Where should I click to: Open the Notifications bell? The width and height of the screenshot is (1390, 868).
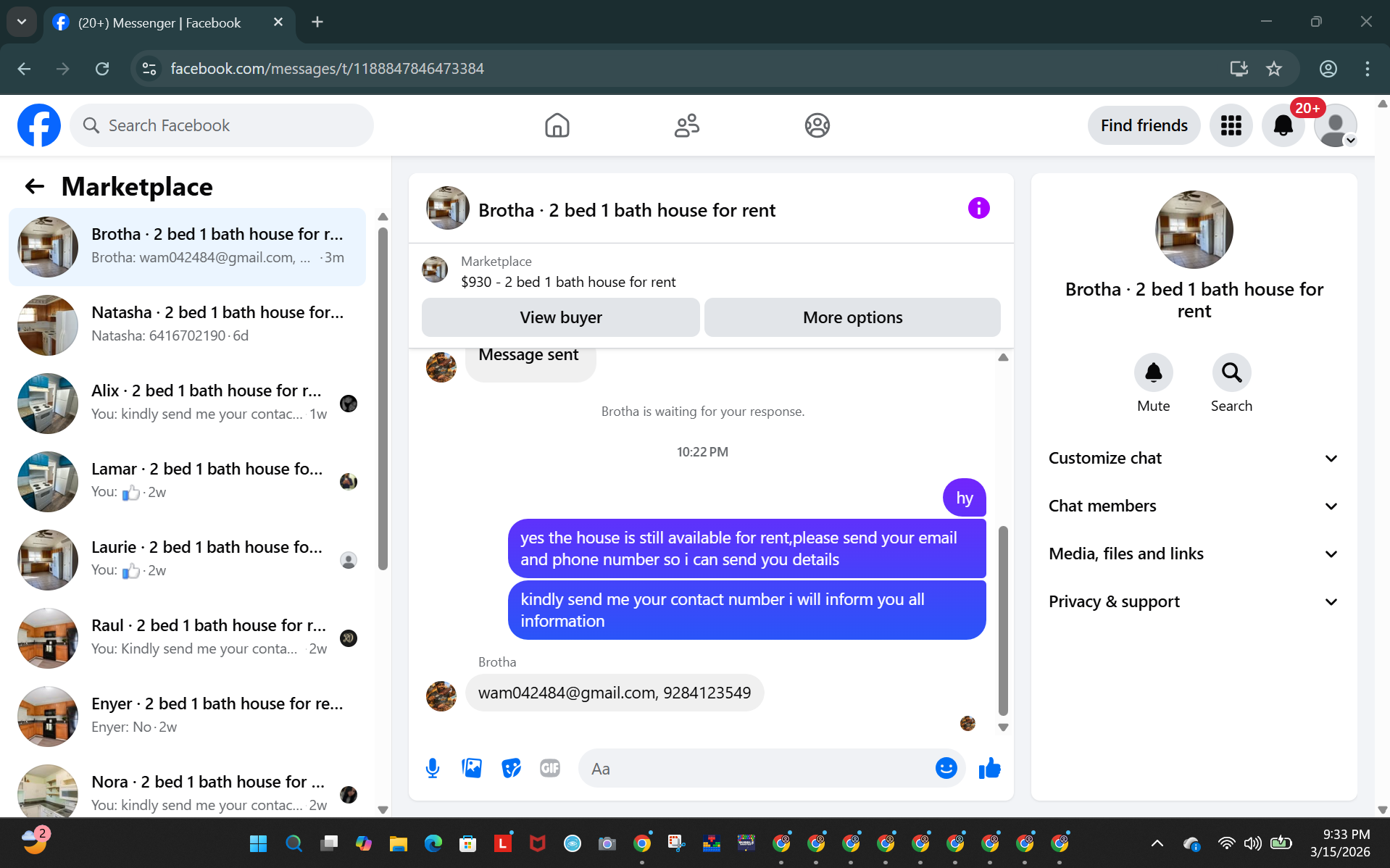(x=1283, y=125)
